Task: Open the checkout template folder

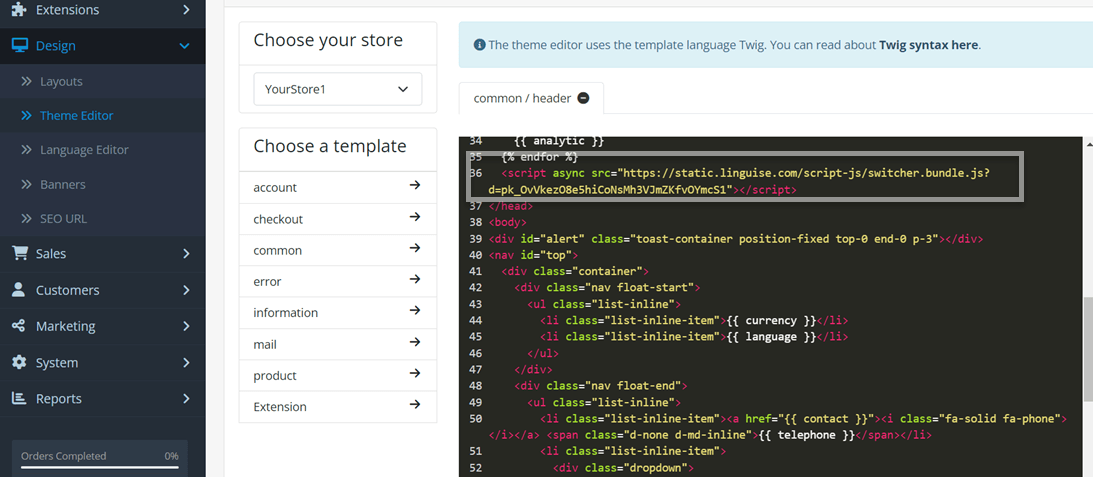Action: click(x=337, y=219)
